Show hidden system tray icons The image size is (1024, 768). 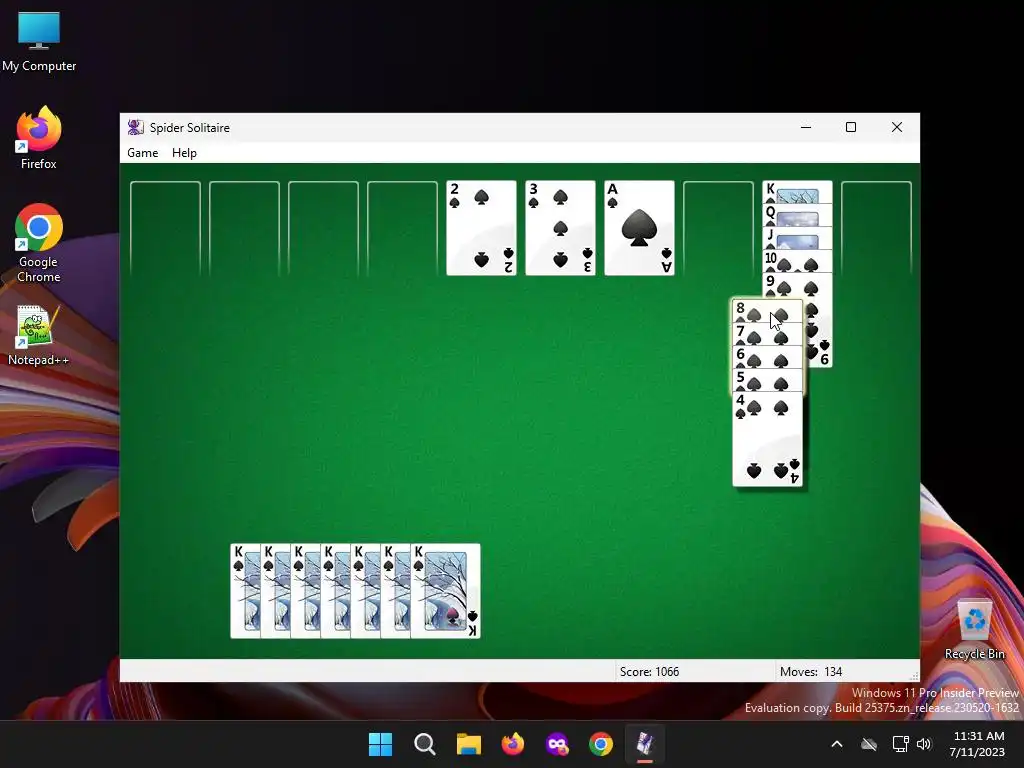[x=837, y=744]
